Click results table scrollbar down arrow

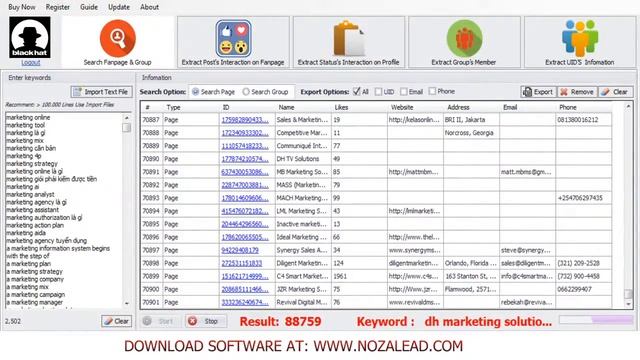(x=628, y=304)
